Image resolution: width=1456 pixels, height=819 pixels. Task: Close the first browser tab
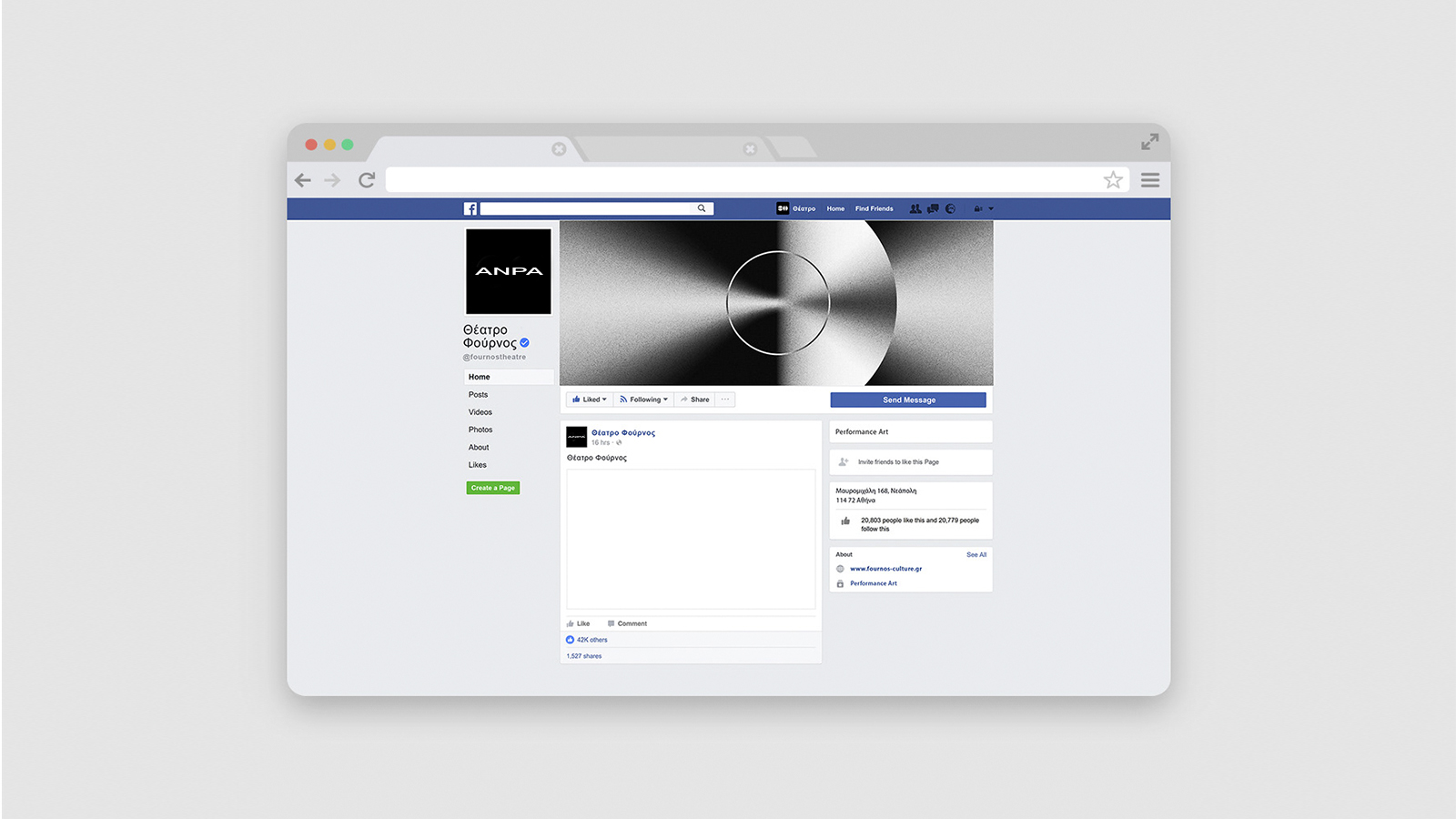(x=559, y=148)
